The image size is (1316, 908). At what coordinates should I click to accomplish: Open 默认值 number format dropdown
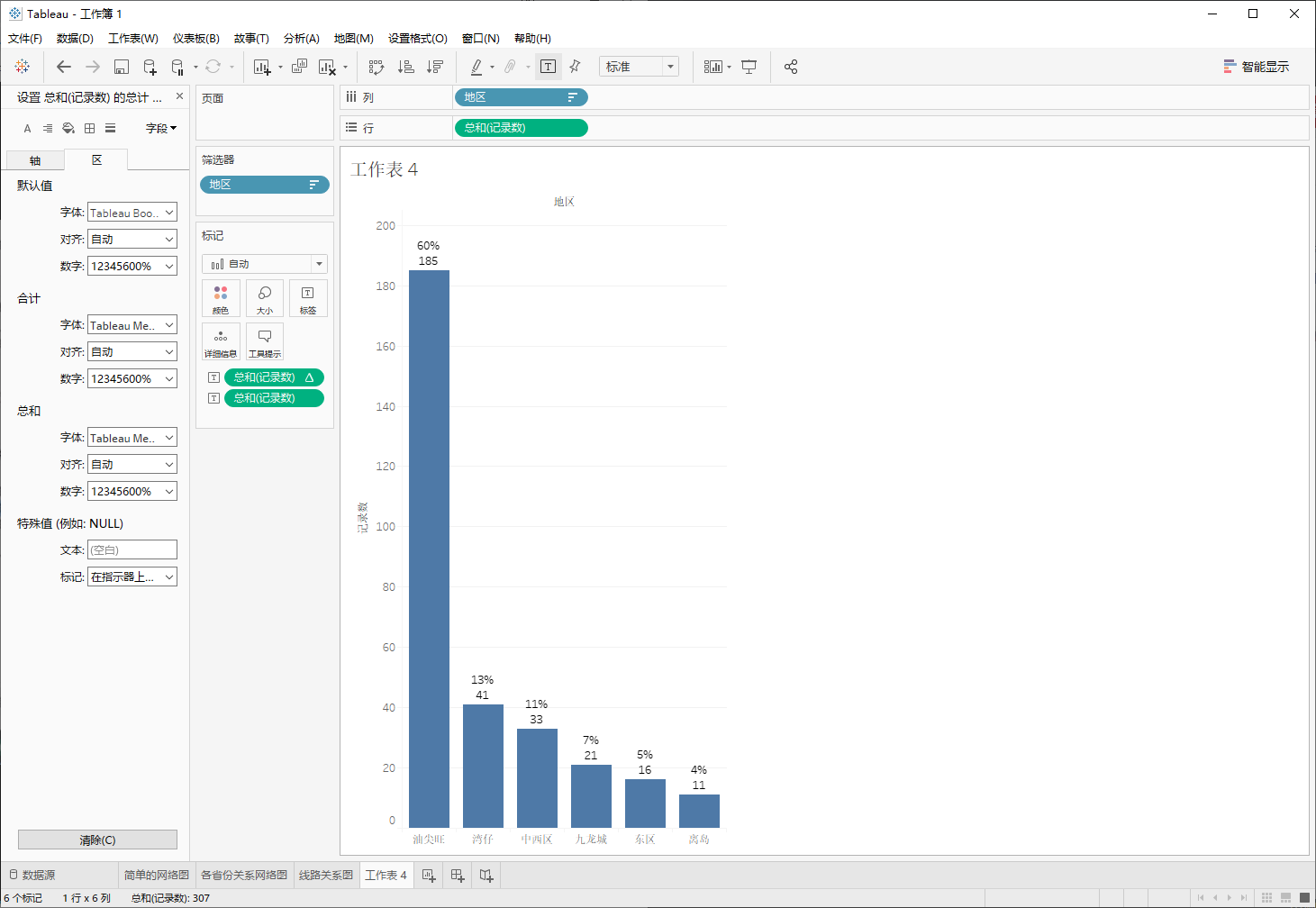click(132, 267)
